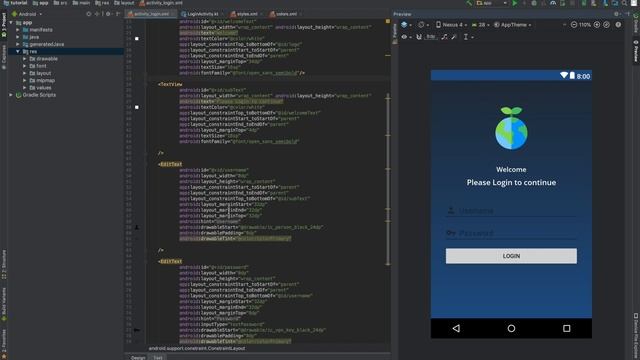The height and width of the screenshot is (360, 640).
Task: Click the debug bug icon in the top toolbar
Action: [x=534, y=3]
